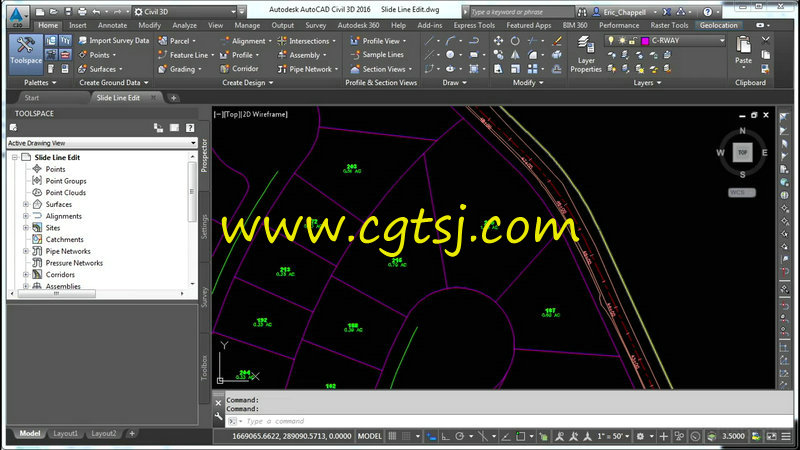This screenshot has height=450, width=800.
Task: Click the Match Properties paintbrush icon
Action: (557, 41)
